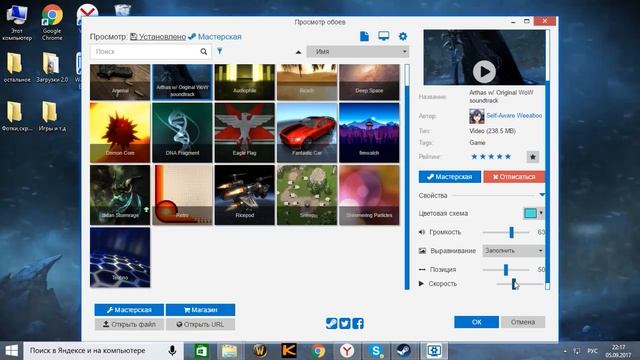The image size is (640, 360).
Task: Share via the Twitter icon
Action: coord(345,323)
